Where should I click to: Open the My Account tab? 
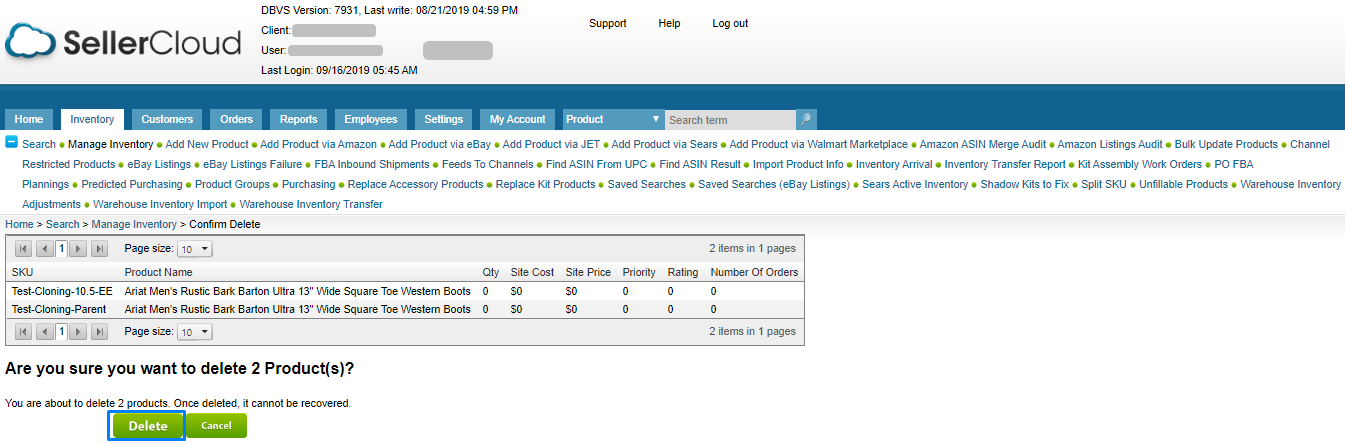tap(518, 119)
